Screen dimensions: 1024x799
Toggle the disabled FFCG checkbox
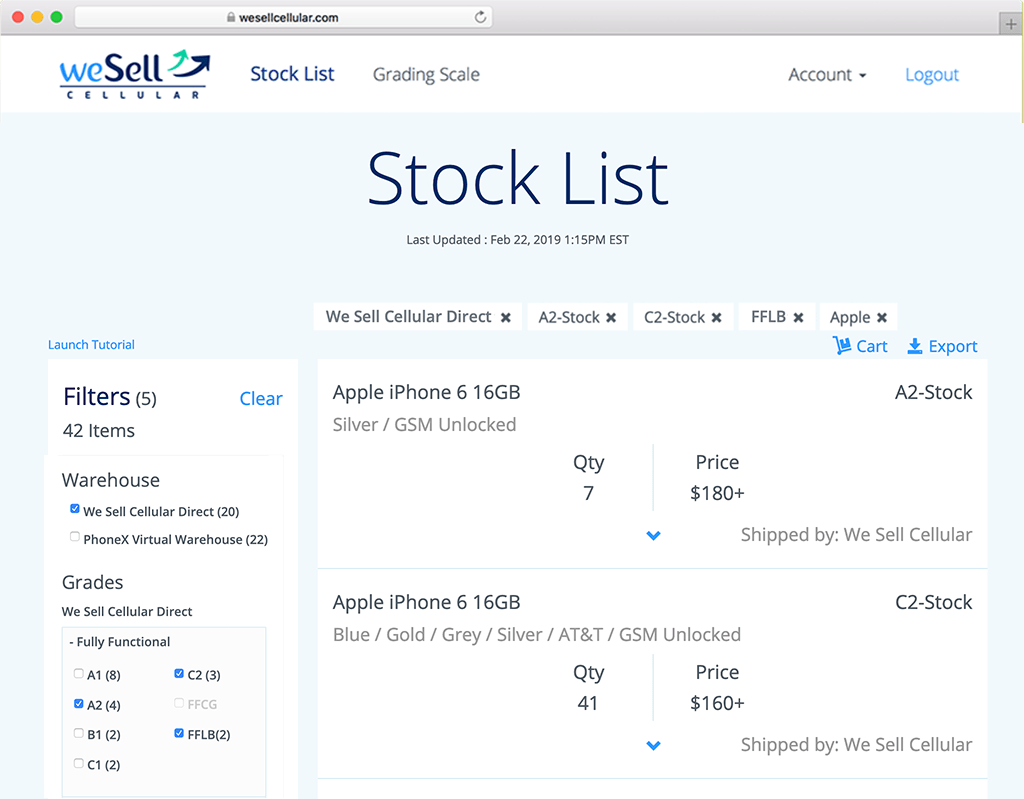(x=179, y=703)
